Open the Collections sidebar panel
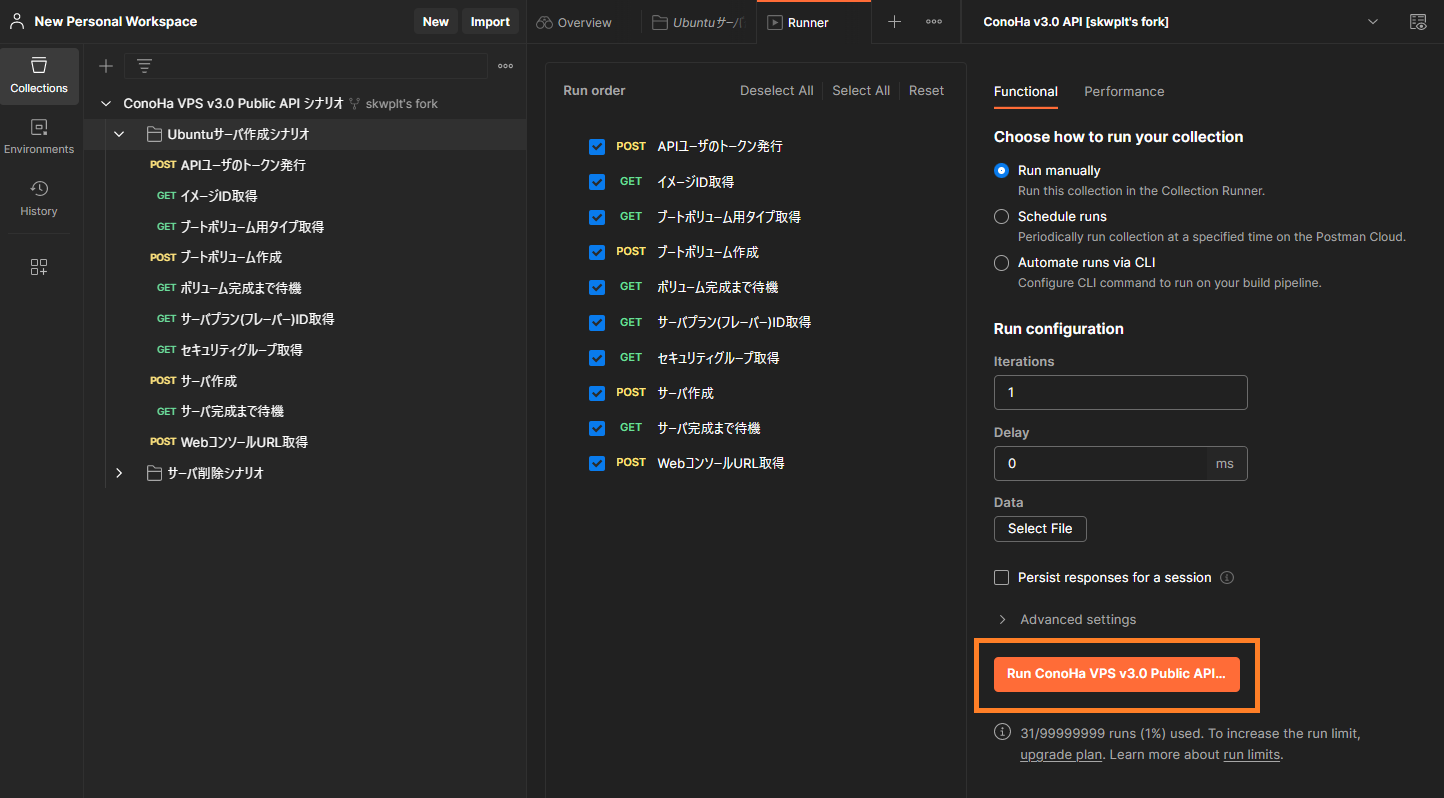This screenshot has width=1444, height=798. [39, 76]
